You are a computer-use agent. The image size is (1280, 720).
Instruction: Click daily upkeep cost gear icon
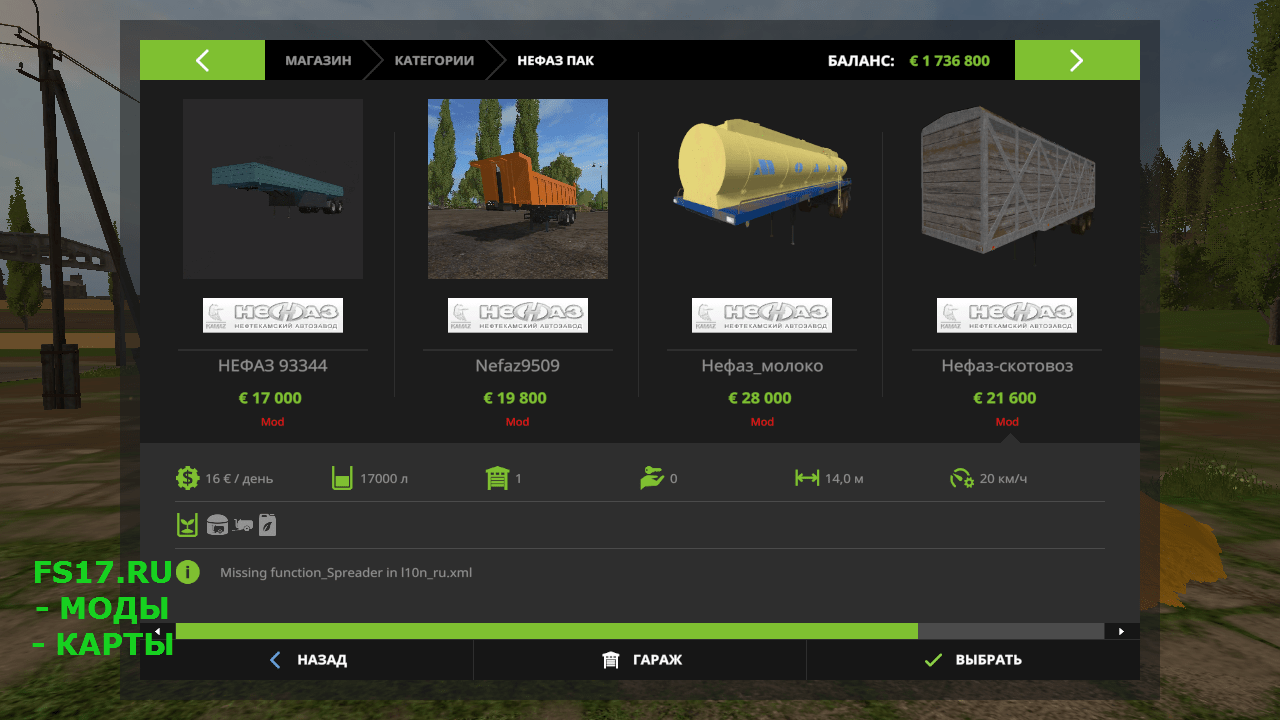click(x=187, y=478)
